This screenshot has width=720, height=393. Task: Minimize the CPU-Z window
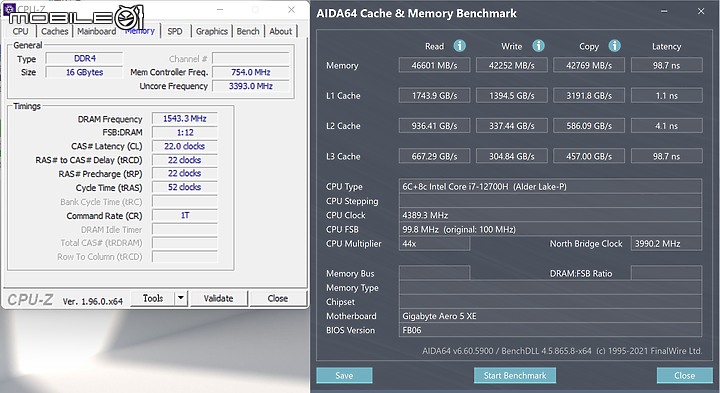220,10
